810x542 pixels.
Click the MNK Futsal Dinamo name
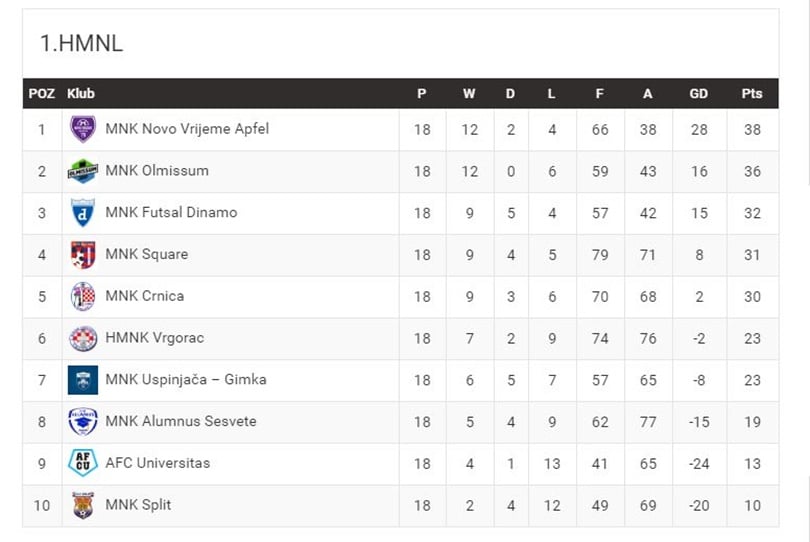point(171,212)
